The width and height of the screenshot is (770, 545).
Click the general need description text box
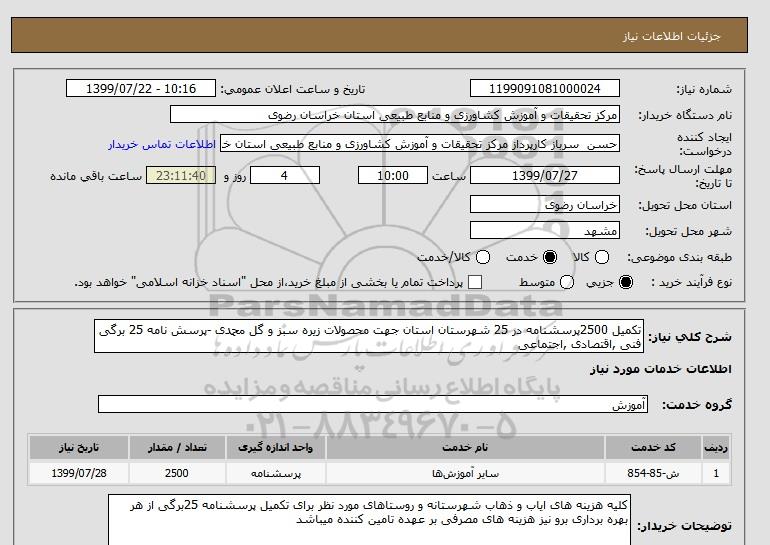point(369,336)
